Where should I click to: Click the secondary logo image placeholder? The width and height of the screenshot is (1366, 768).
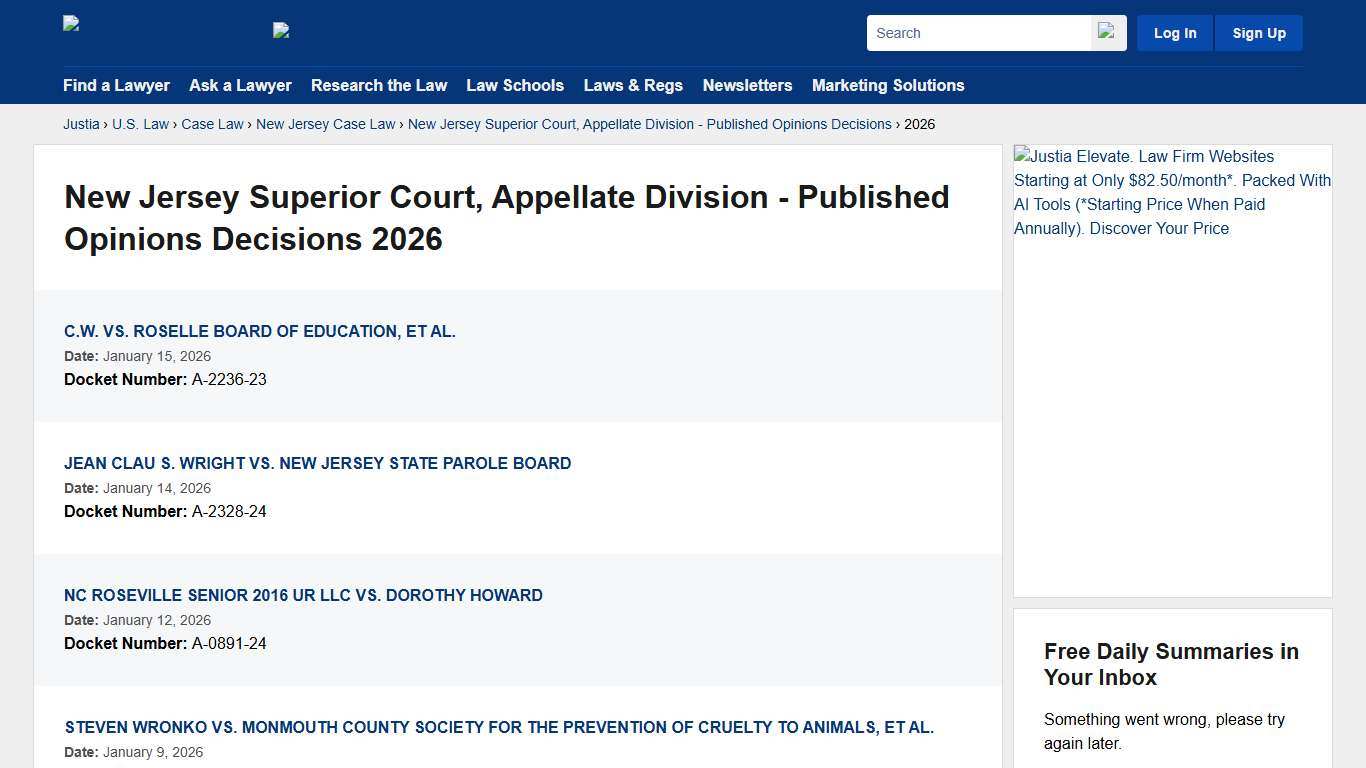281,31
